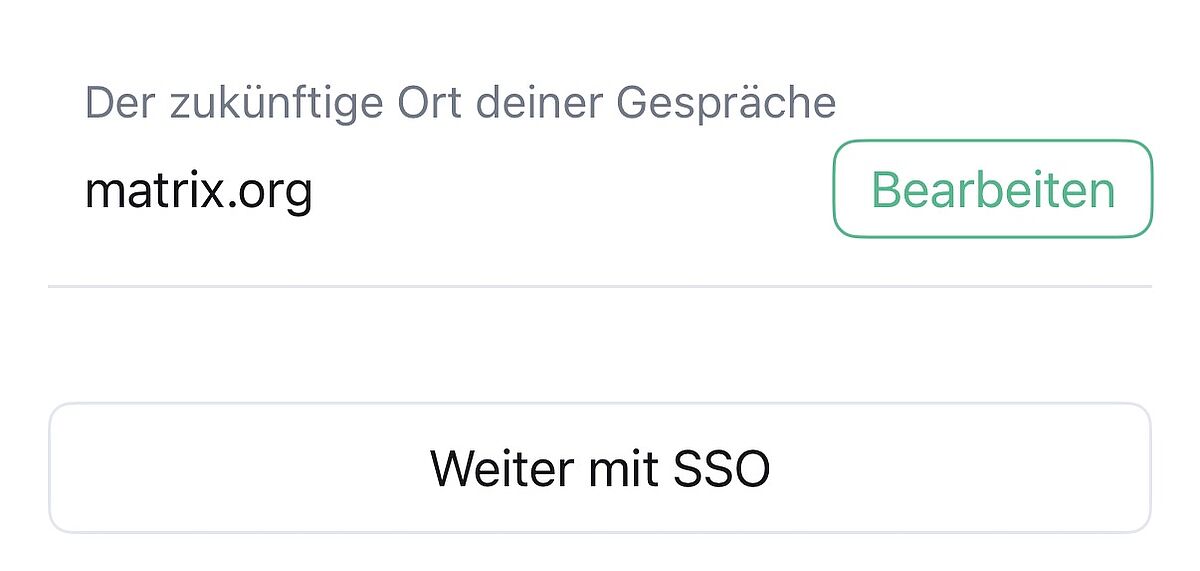Click the word Gespräche in the heading
Viewport: 1200px width, 571px height.
[x=725, y=103]
